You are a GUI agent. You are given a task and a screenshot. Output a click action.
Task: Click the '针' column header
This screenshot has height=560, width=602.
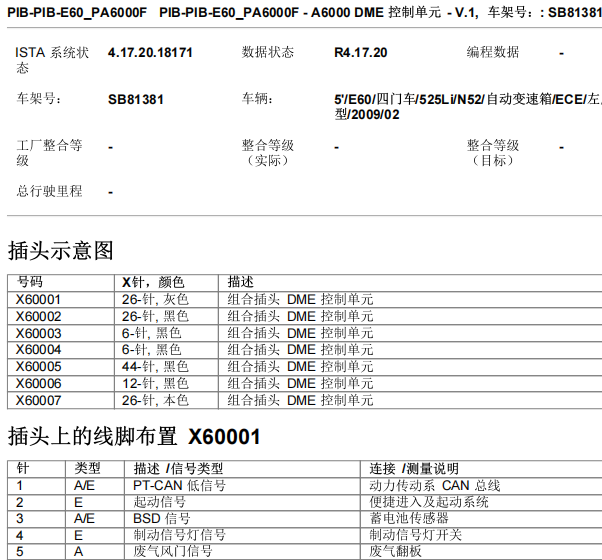pos(23,469)
